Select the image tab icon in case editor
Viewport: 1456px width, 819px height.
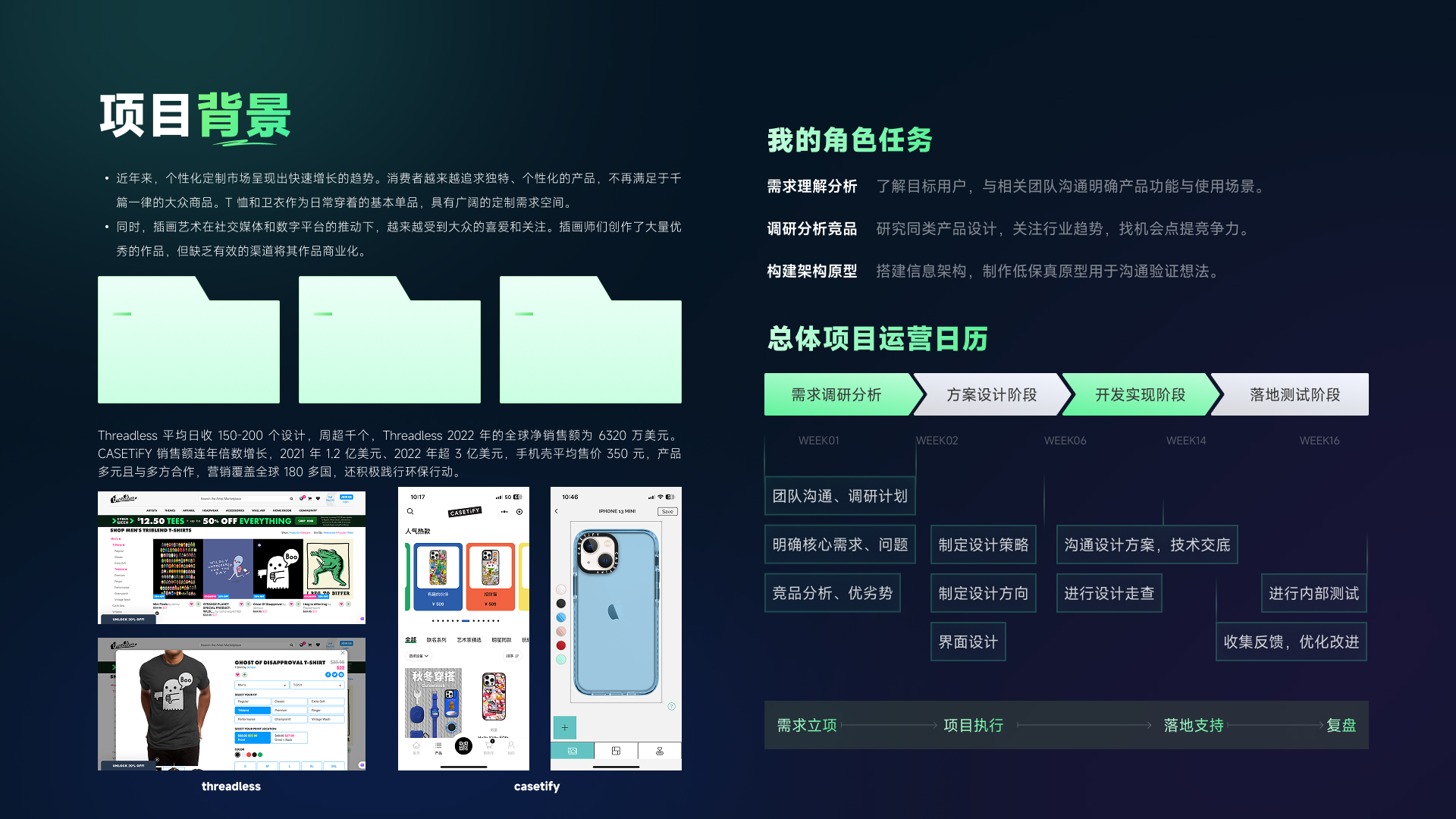point(573,751)
